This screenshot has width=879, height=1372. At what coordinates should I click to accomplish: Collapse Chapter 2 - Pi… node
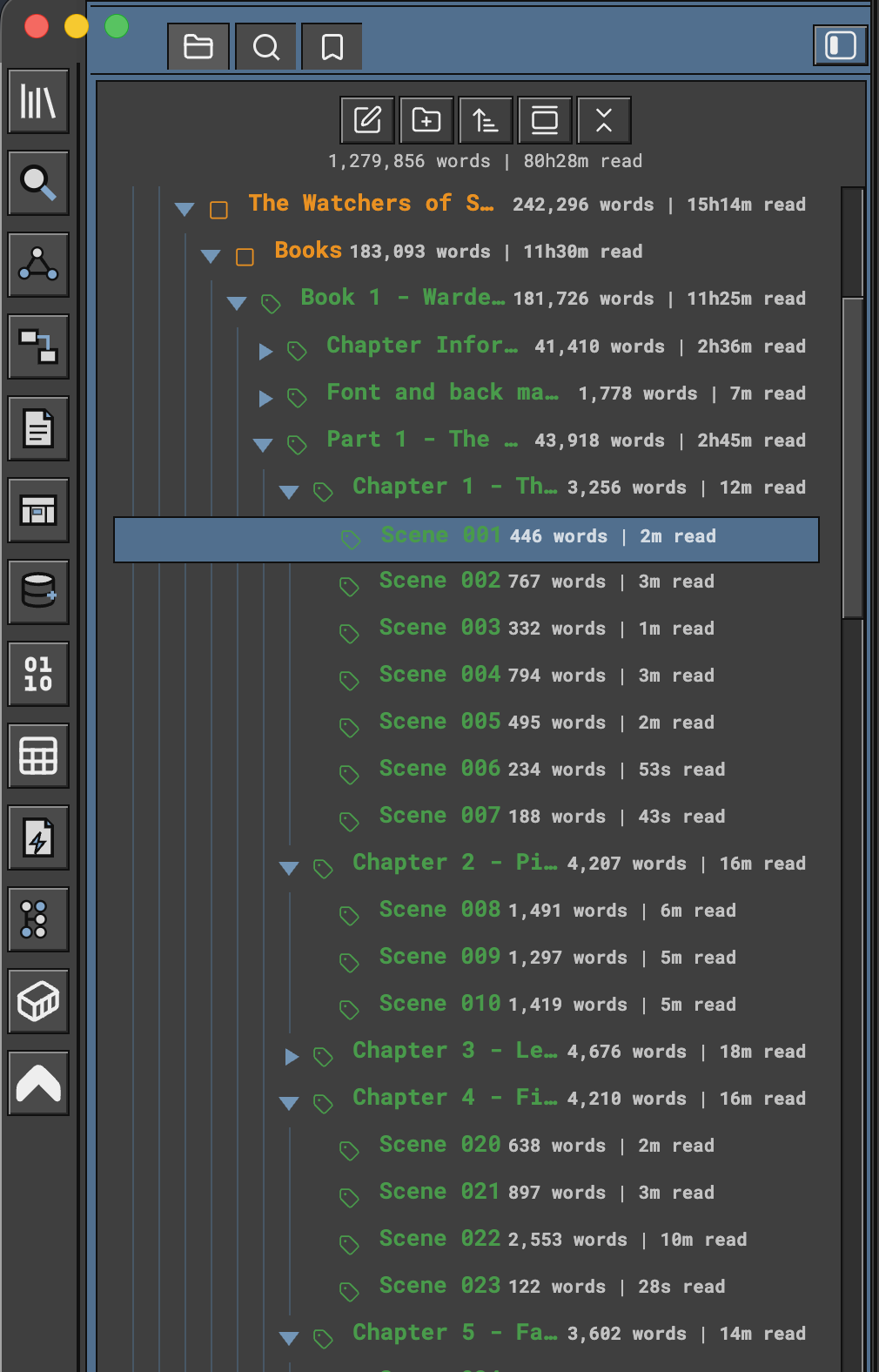coord(289,868)
